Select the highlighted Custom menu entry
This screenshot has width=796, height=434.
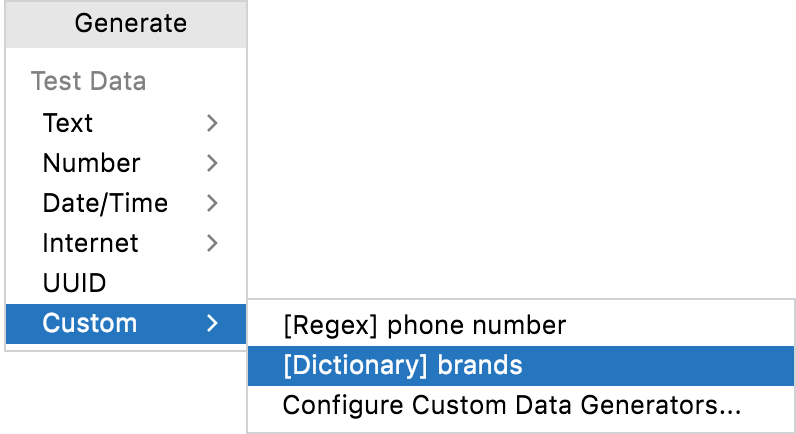(x=126, y=323)
